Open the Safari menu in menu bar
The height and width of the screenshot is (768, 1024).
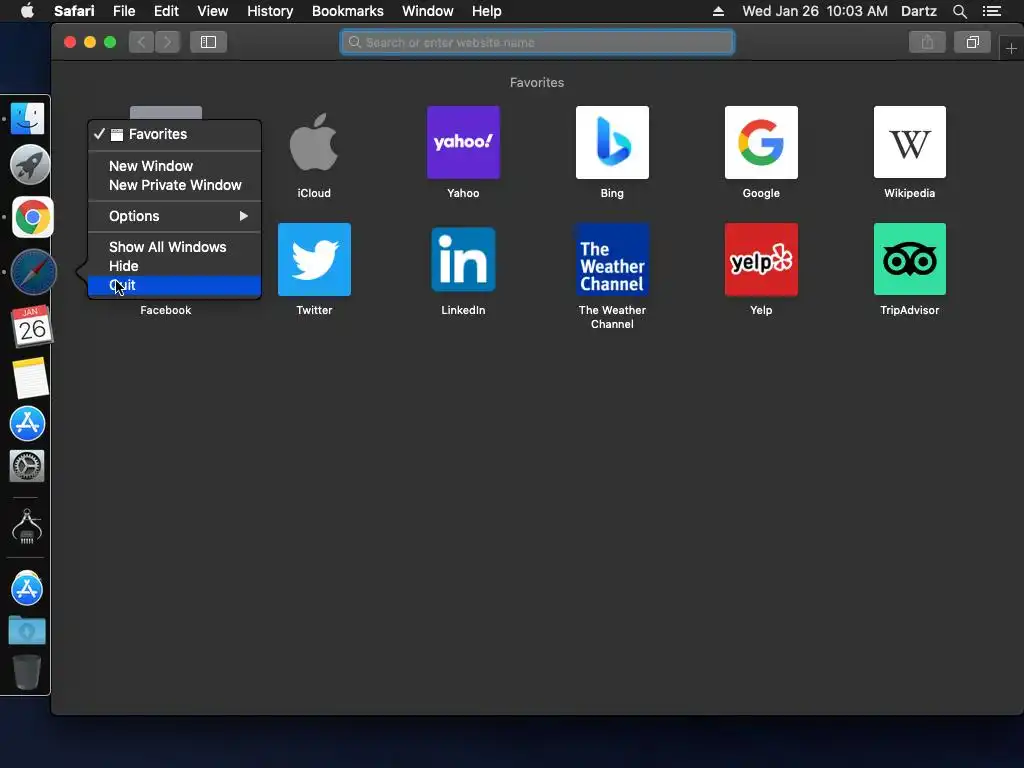click(74, 11)
